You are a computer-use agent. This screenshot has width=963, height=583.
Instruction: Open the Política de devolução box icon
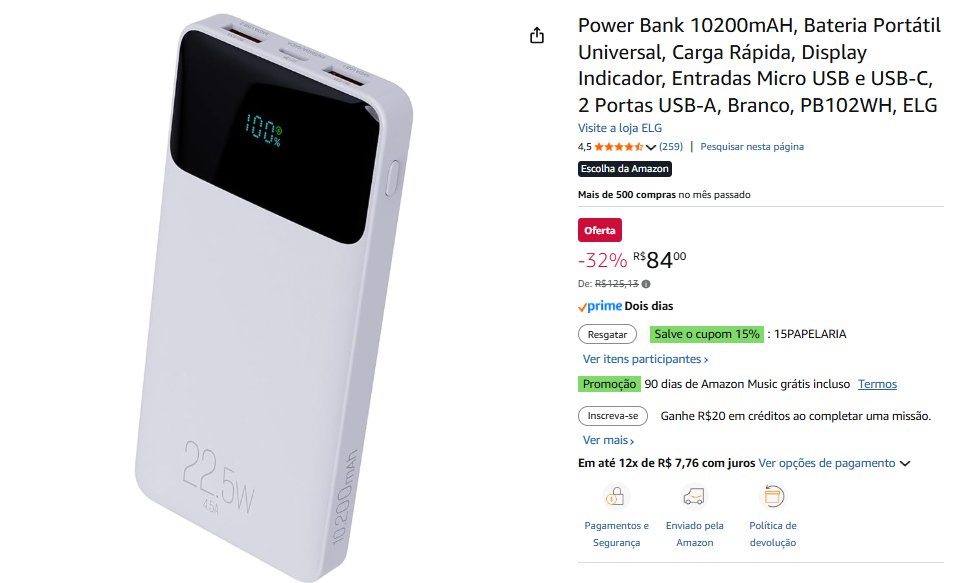[x=773, y=496]
